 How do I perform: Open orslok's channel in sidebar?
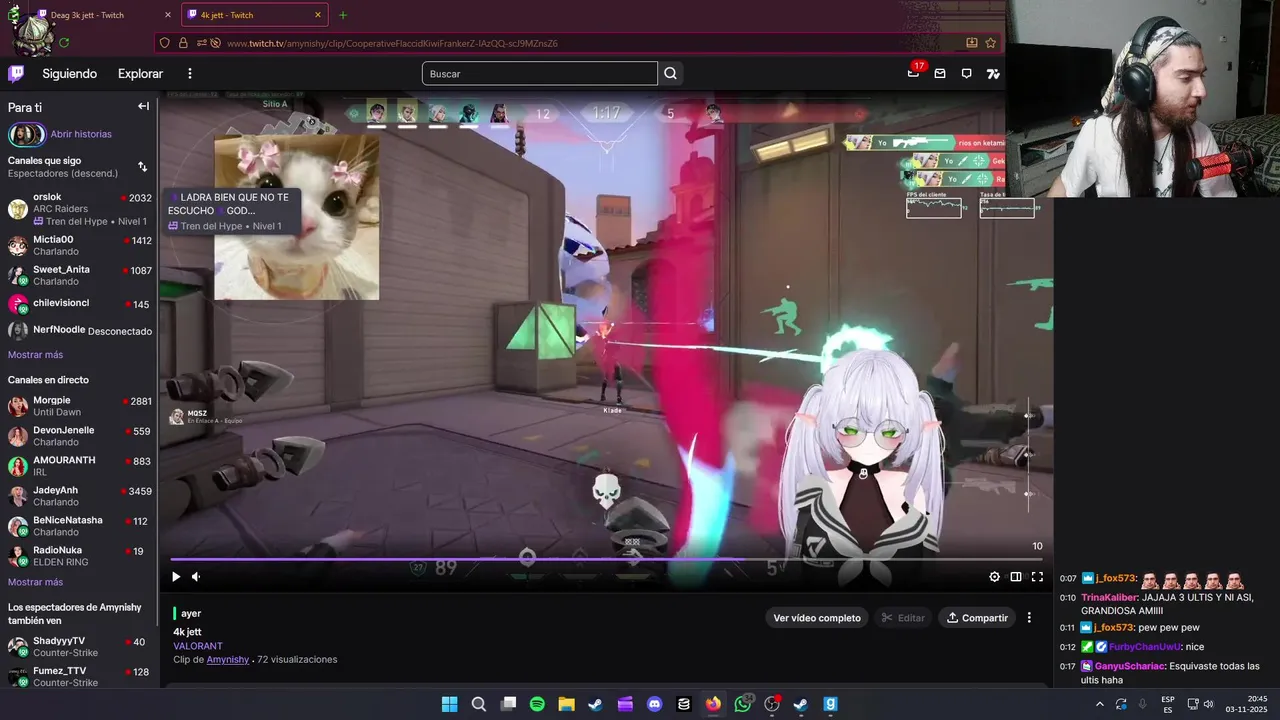[80, 209]
